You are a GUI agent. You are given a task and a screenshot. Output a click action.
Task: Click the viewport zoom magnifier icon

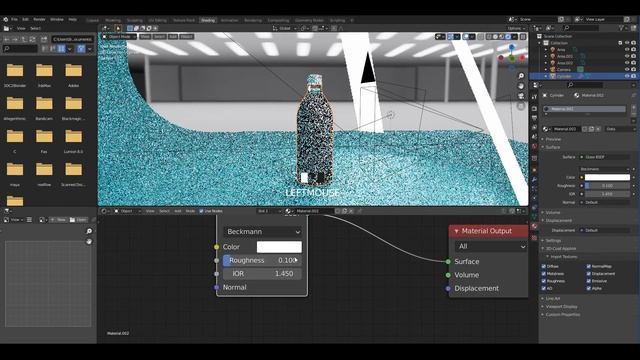pos(521,76)
